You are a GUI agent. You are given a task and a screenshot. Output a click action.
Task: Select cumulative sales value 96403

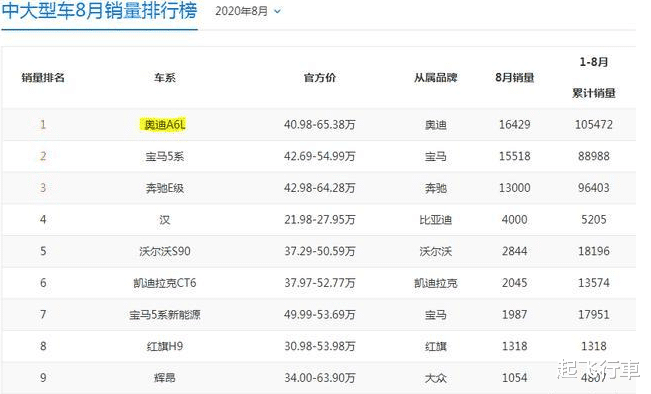[594, 188]
